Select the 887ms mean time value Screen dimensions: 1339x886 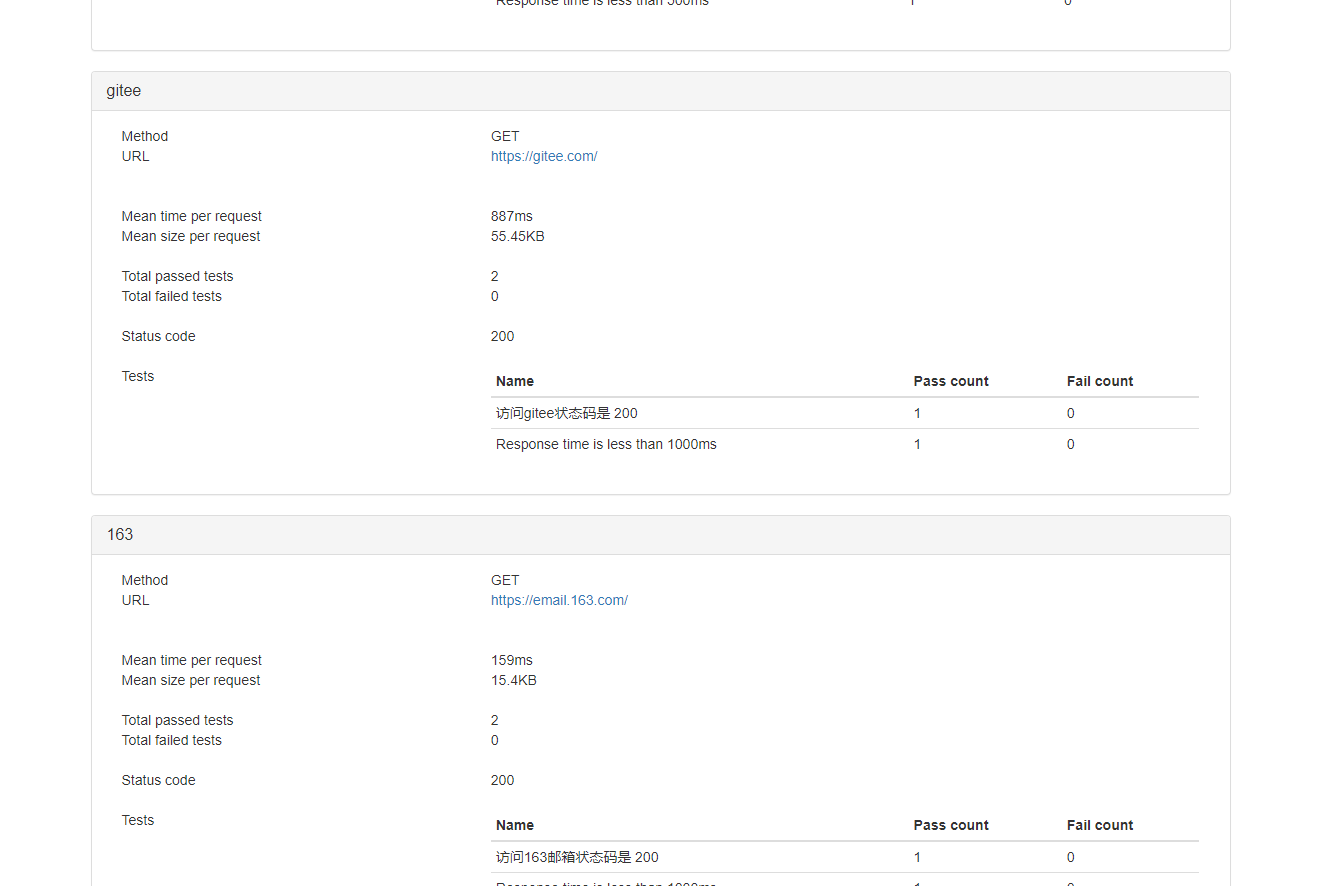pyautogui.click(x=512, y=216)
